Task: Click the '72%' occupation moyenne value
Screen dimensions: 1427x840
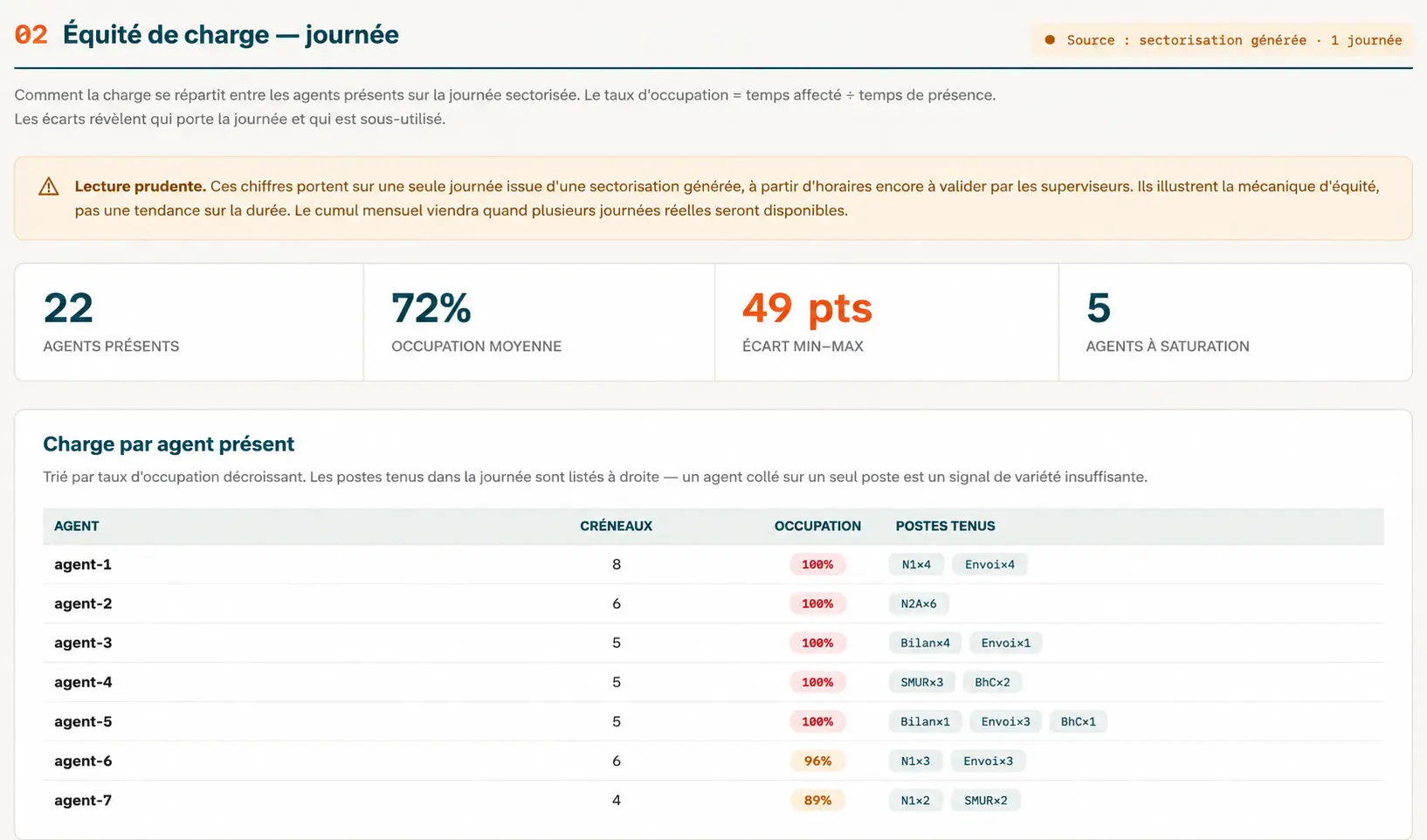Action: coord(431,308)
